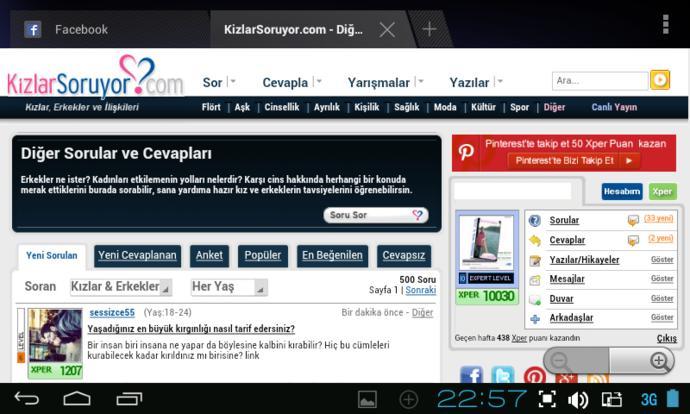Open the Sorular link in account panel

[x=564, y=220]
